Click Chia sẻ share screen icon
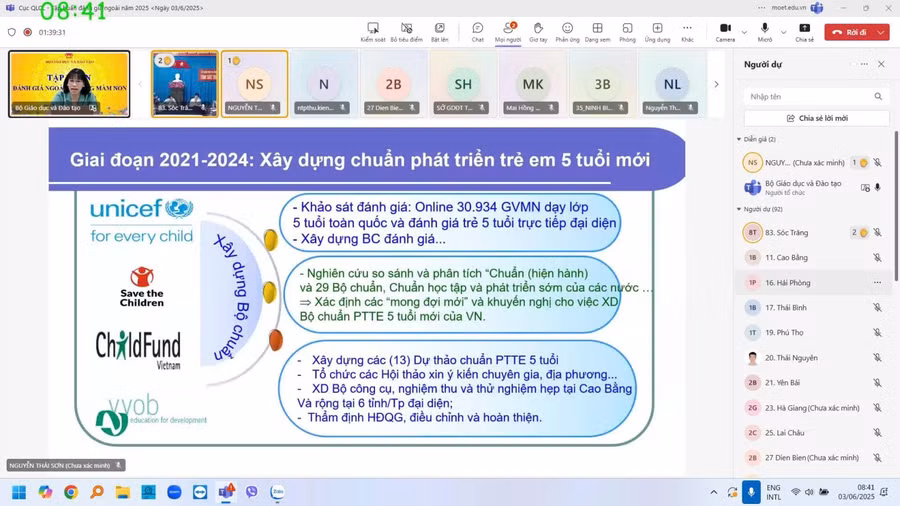900x506 pixels. pyautogui.click(x=804, y=29)
